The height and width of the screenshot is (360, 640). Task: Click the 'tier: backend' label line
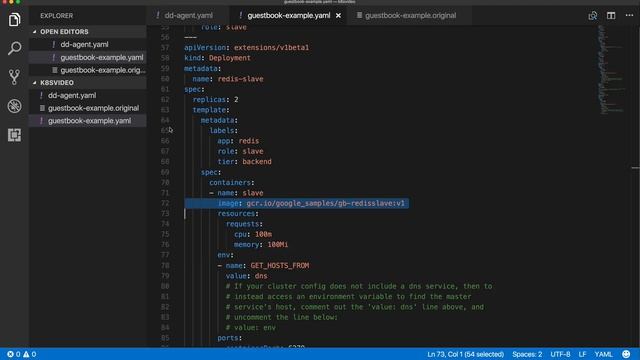click(244, 162)
